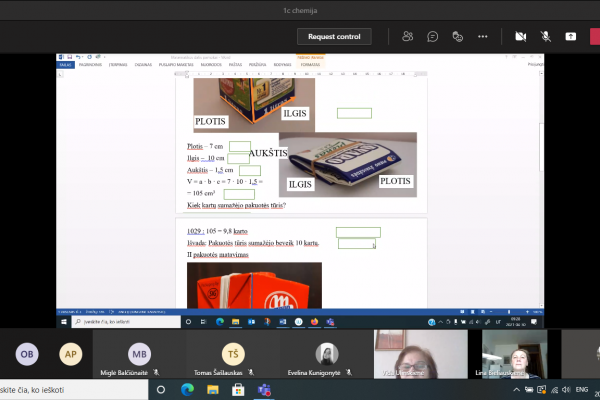Click the Redo icon in Word toolbar
This screenshot has width=600, height=400.
coord(89,57)
